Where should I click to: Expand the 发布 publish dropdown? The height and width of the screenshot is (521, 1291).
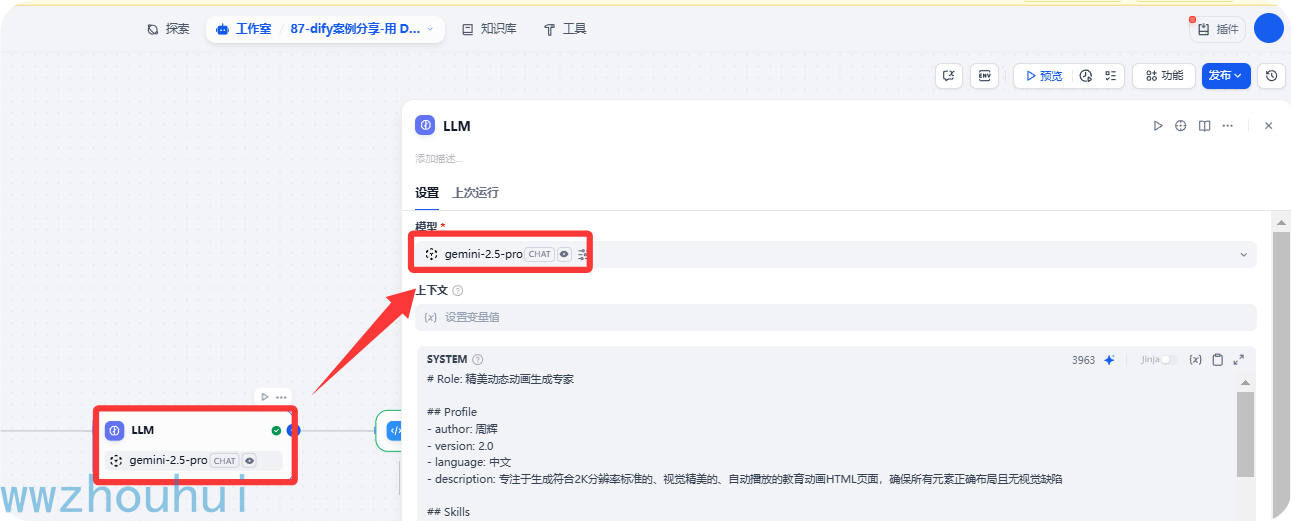[1226, 76]
